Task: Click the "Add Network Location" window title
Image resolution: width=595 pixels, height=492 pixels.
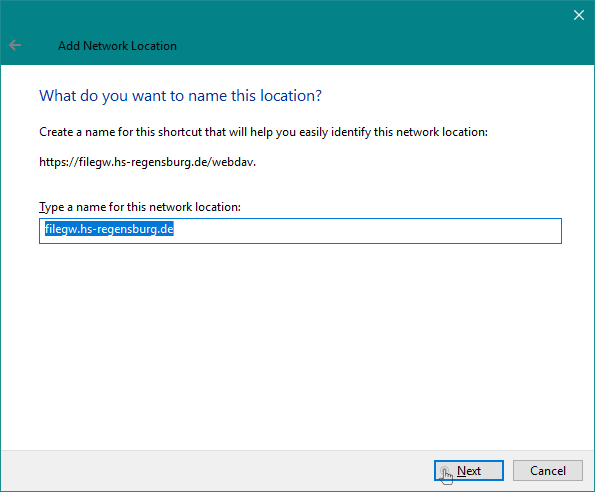Action: click(x=117, y=46)
